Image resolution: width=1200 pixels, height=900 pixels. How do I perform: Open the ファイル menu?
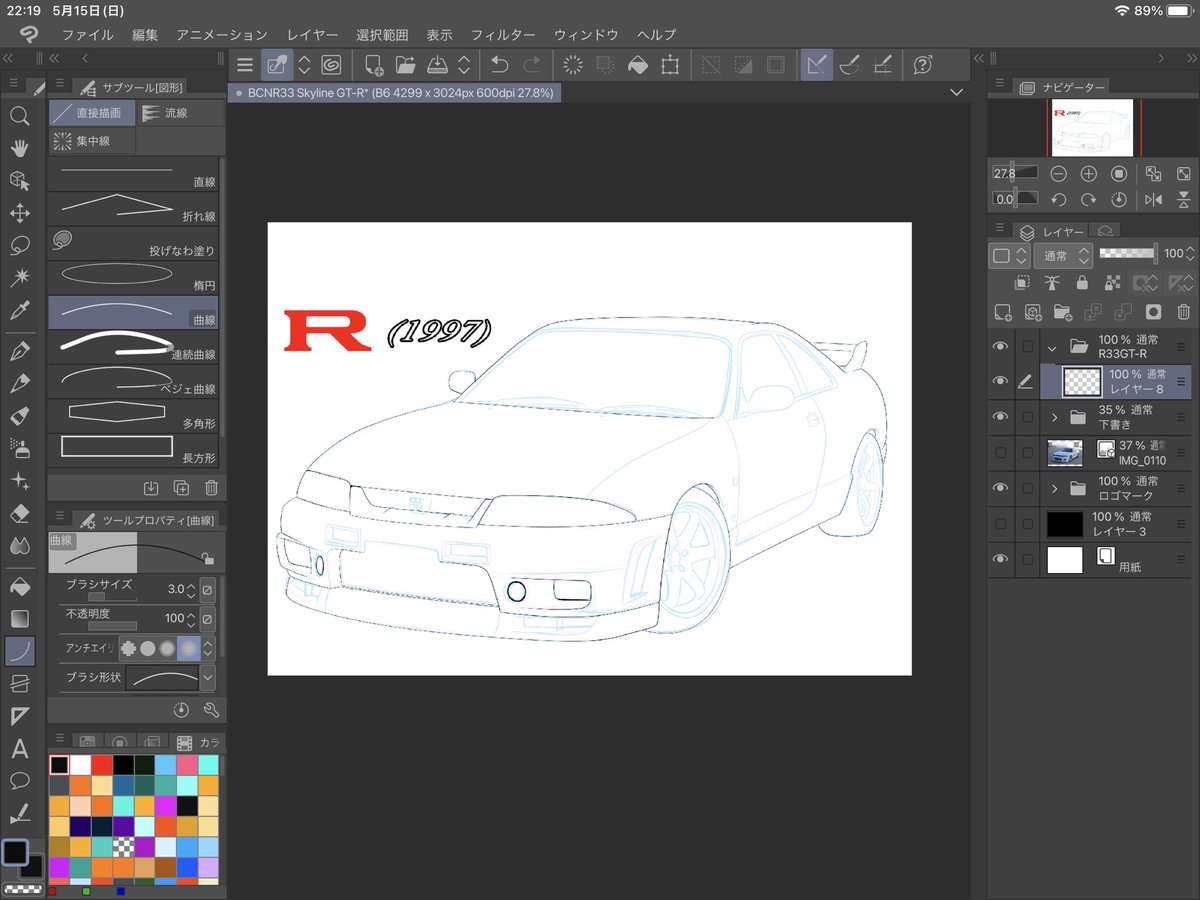click(87, 35)
